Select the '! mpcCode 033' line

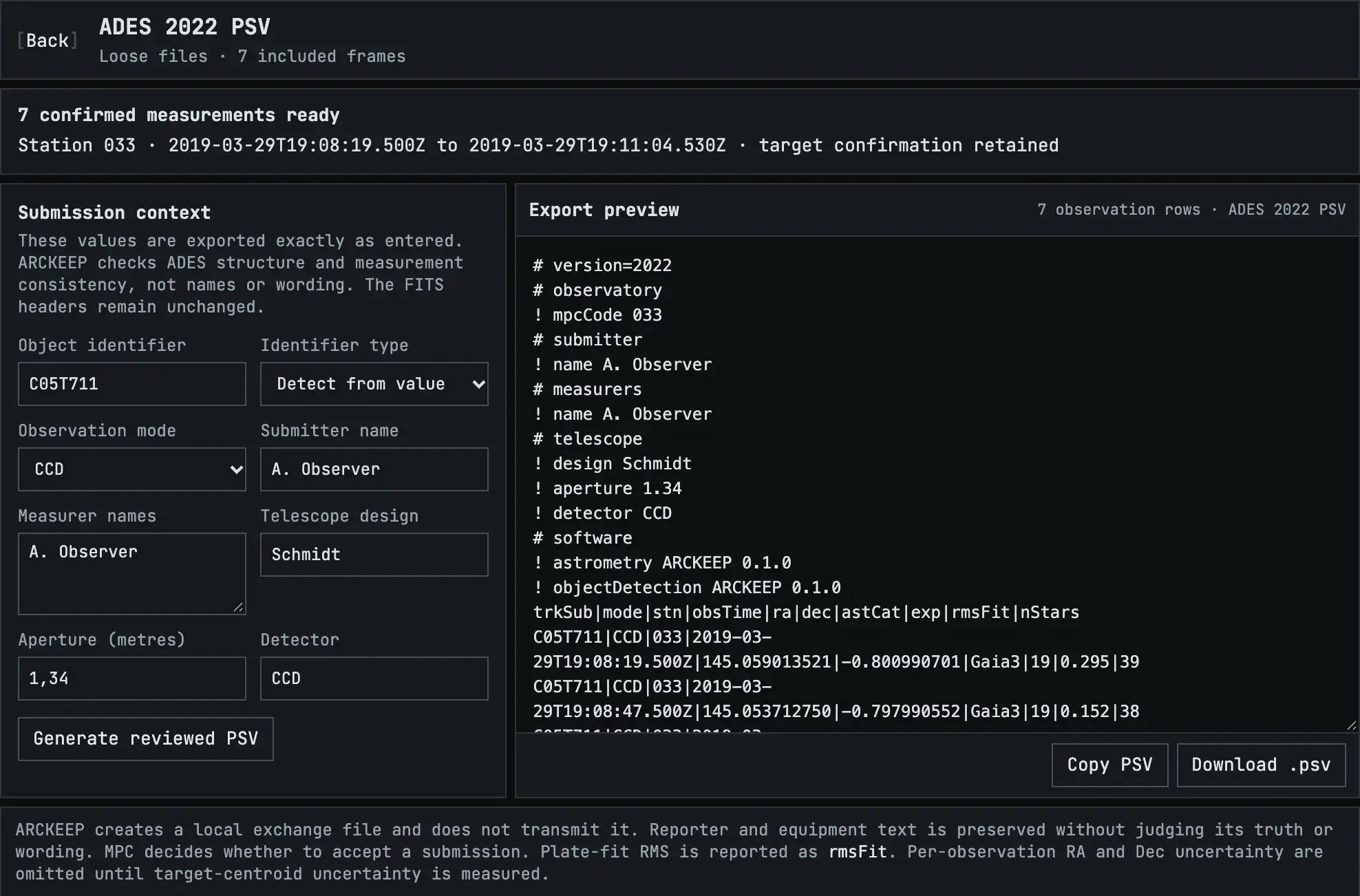click(x=597, y=315)
